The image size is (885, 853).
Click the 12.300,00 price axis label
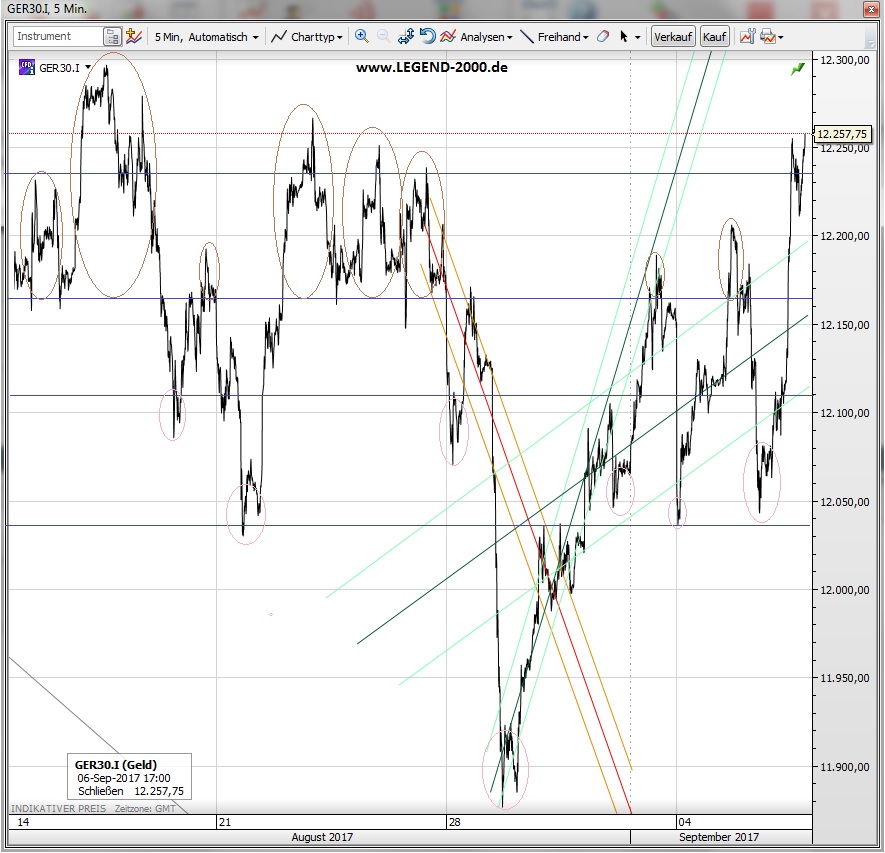click(844, 60)
